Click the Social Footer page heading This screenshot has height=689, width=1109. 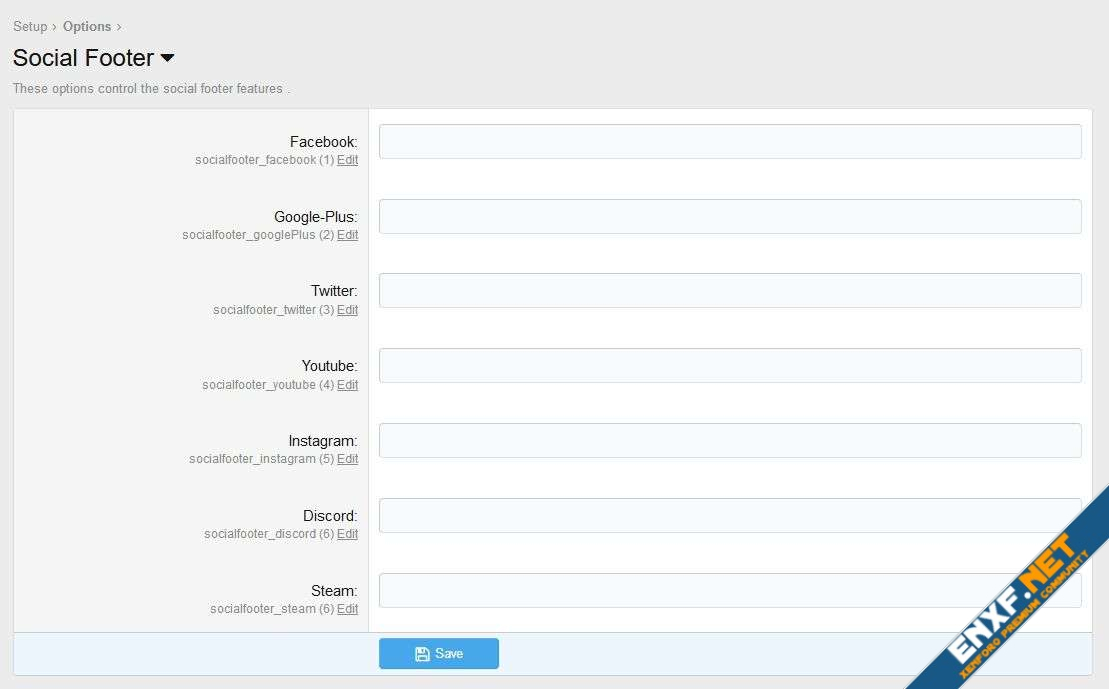click(x=84, y=58)
